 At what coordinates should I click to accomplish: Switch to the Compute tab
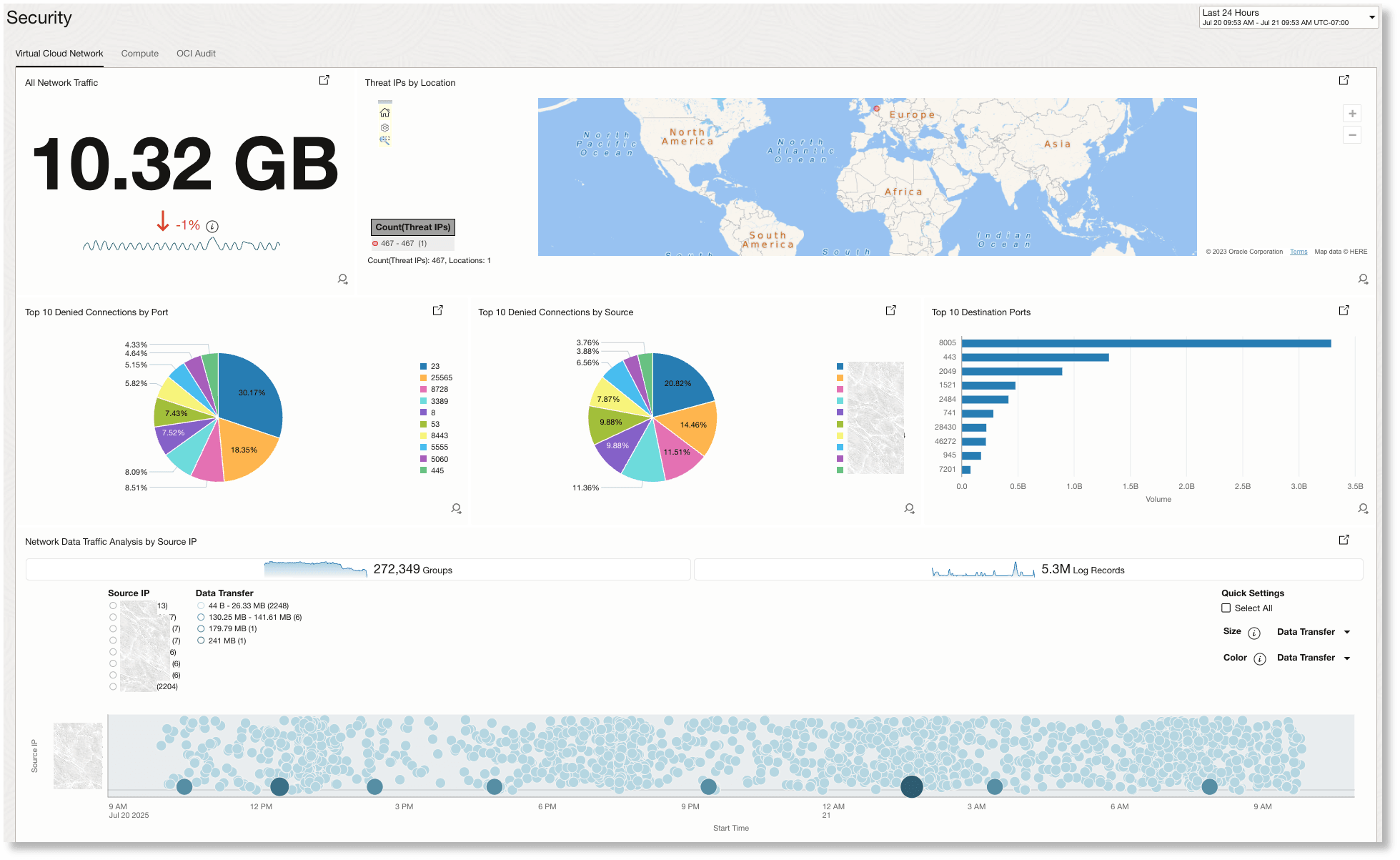pos(139,53)
